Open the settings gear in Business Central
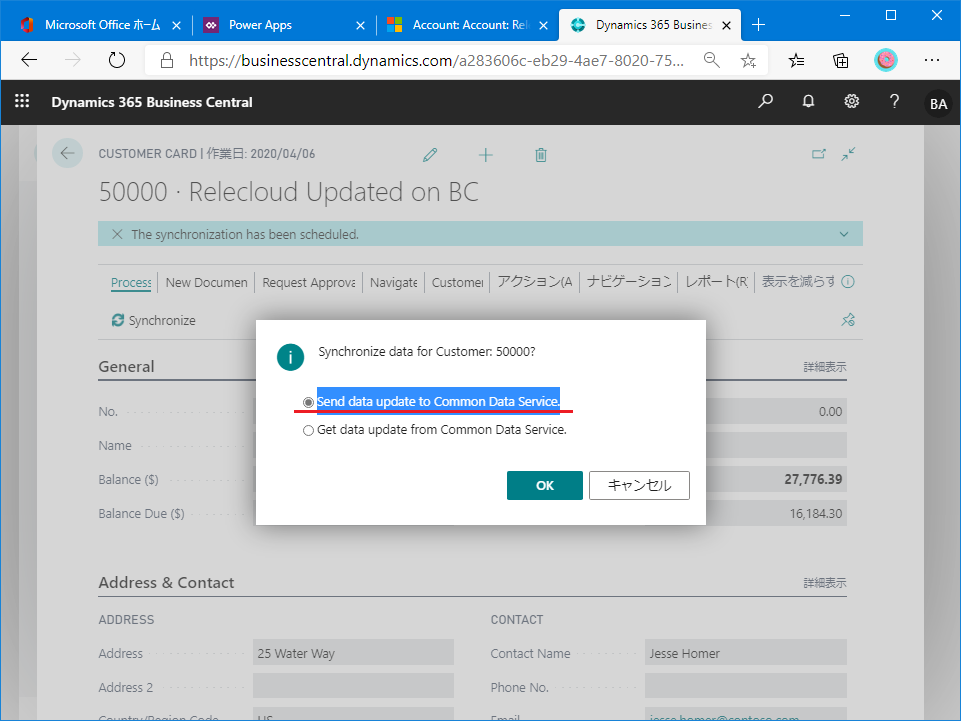Screen dimensions: 961x721 coord(851,101)
